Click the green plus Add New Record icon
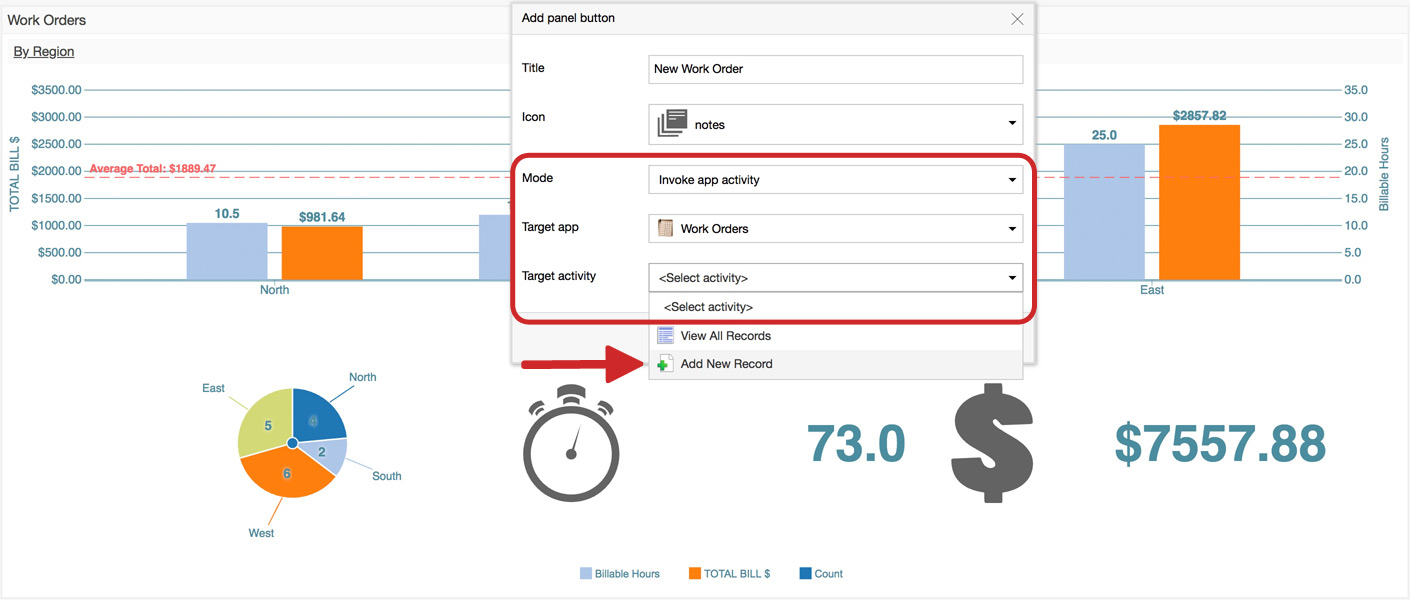The height and width of the screenshot is (600, 1410). (x=665, y=364)
